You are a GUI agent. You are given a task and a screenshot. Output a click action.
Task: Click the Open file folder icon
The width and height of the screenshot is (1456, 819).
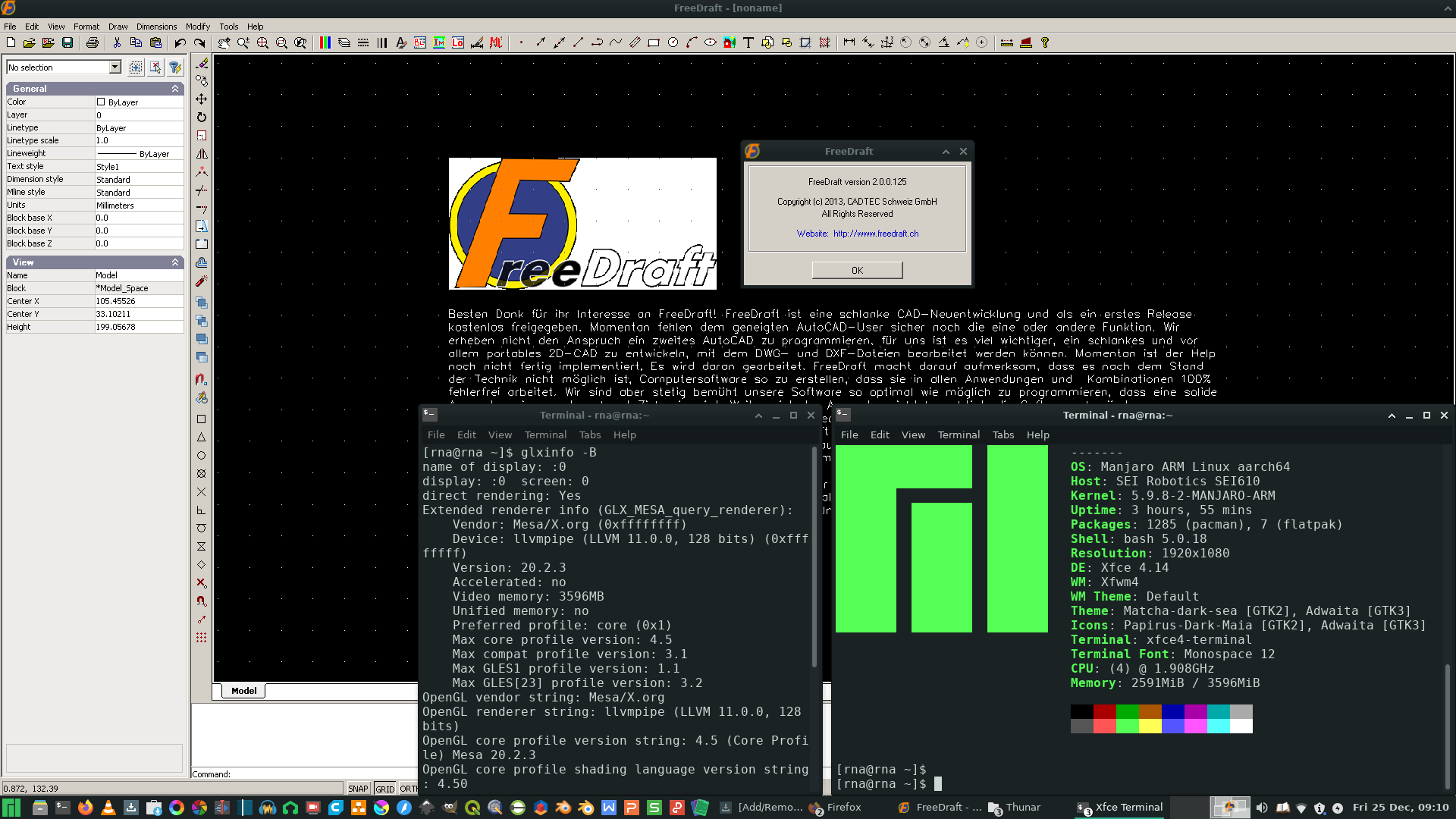[x=30, y=42]
